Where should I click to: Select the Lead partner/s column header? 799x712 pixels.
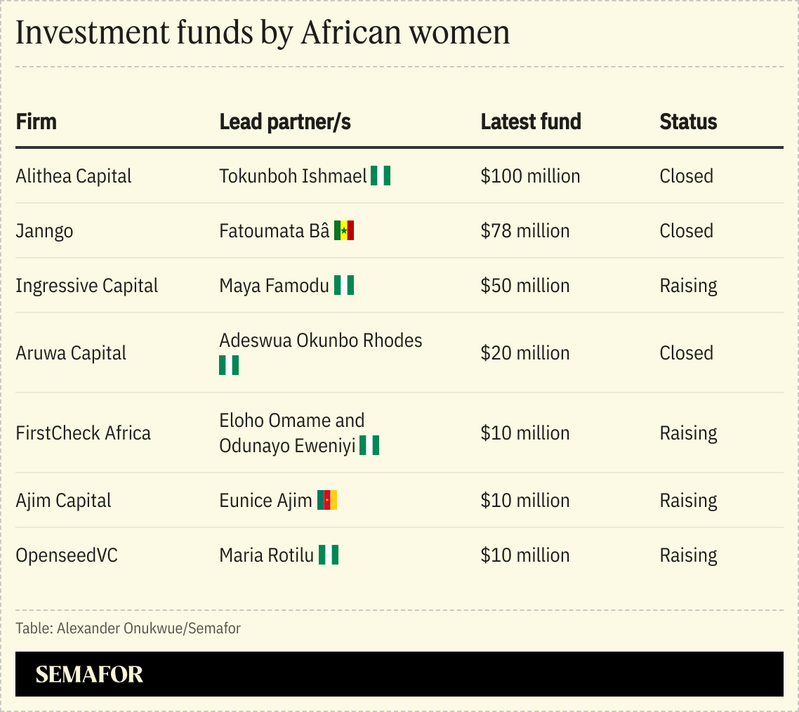285,122
